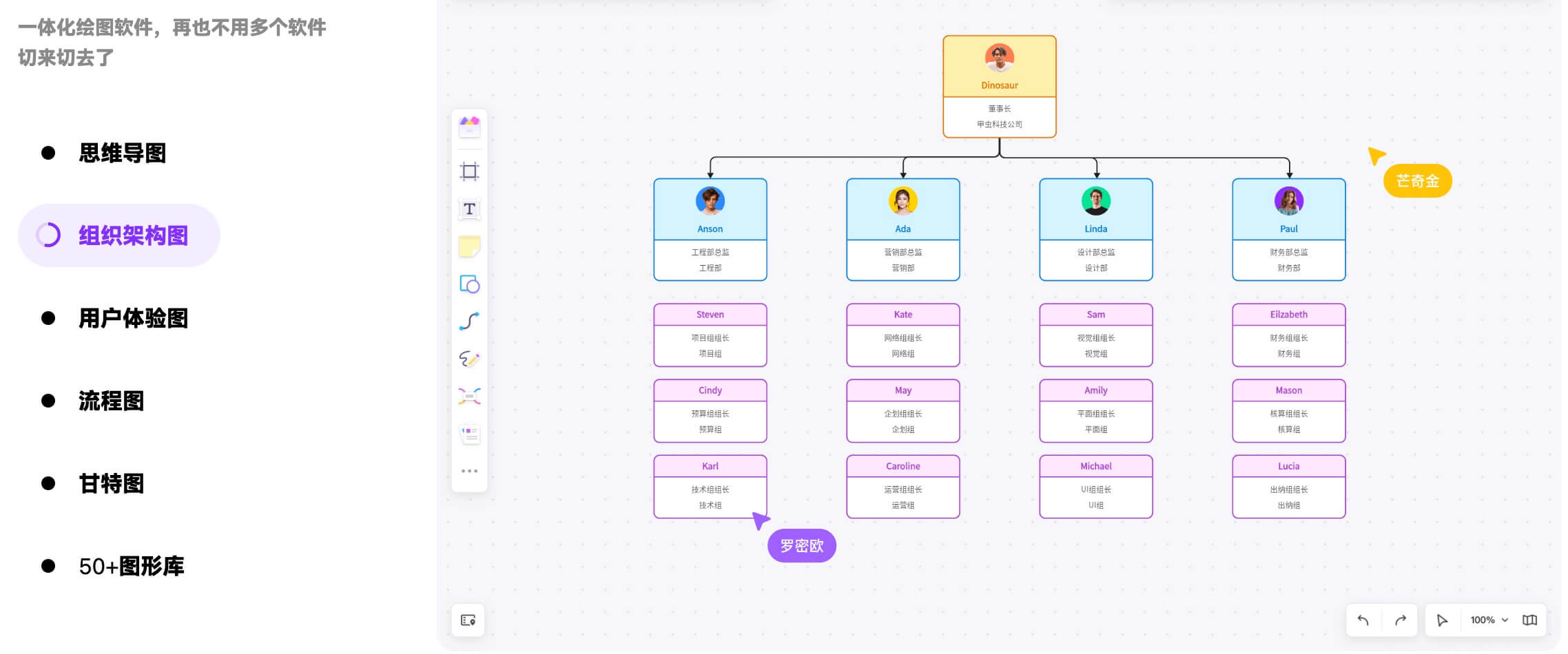Image resolution: width=1568 pixels, height=654 pixels.
Task: Undo the last action
Action: [x=1363, y=620]
